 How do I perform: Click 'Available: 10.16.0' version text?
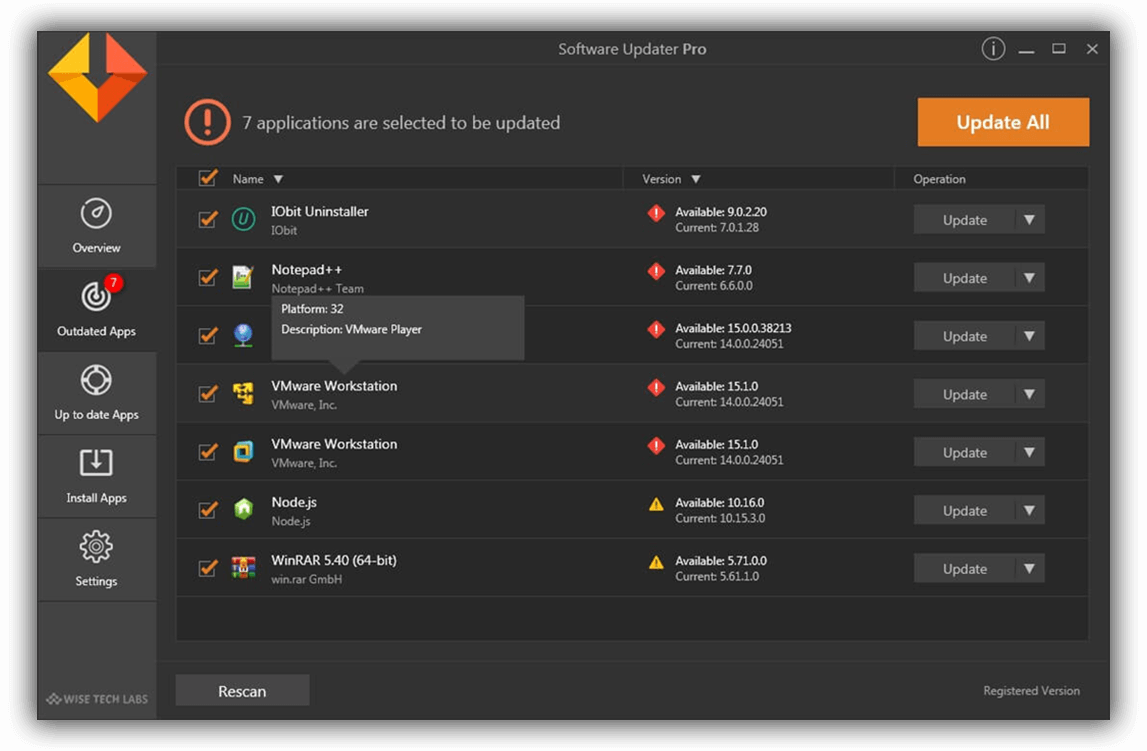pyautogui.click(x=719, y=503)
